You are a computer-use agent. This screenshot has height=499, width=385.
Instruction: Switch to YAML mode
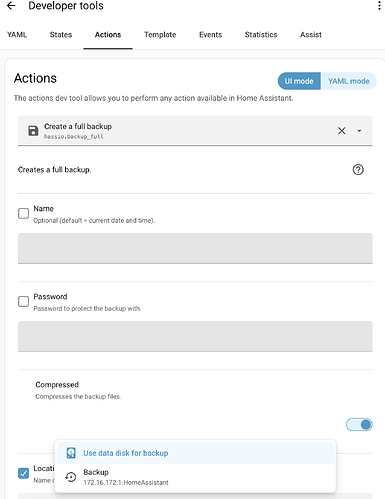point(349,81)
